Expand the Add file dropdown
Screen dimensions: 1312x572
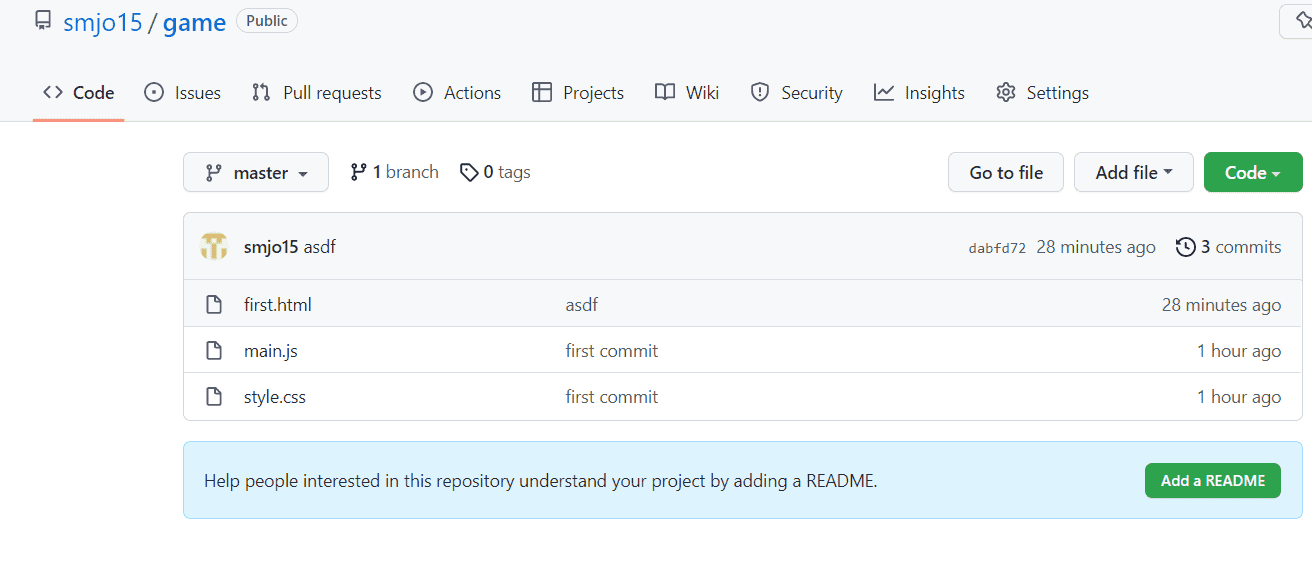(1133, 173)
